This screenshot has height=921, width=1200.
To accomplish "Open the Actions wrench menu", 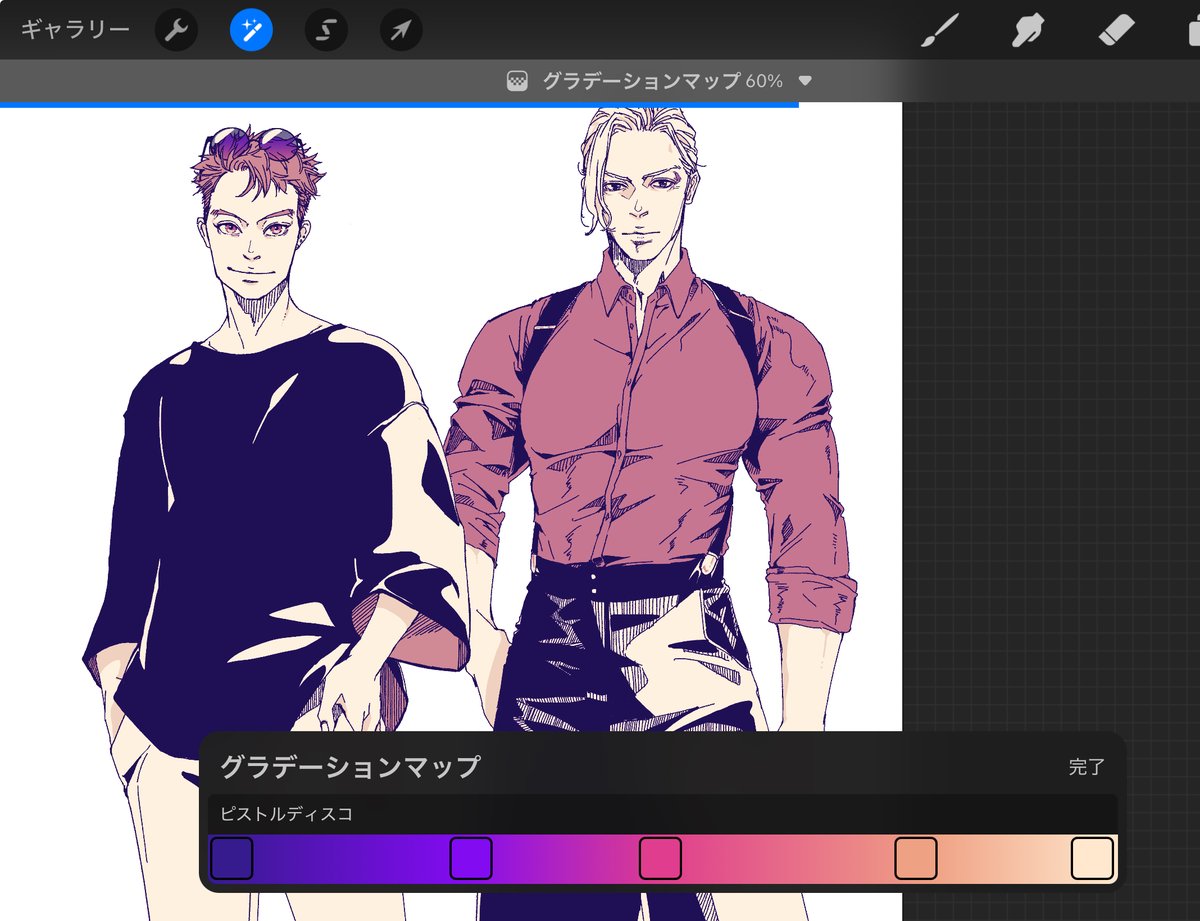I will tap(176, 30).
